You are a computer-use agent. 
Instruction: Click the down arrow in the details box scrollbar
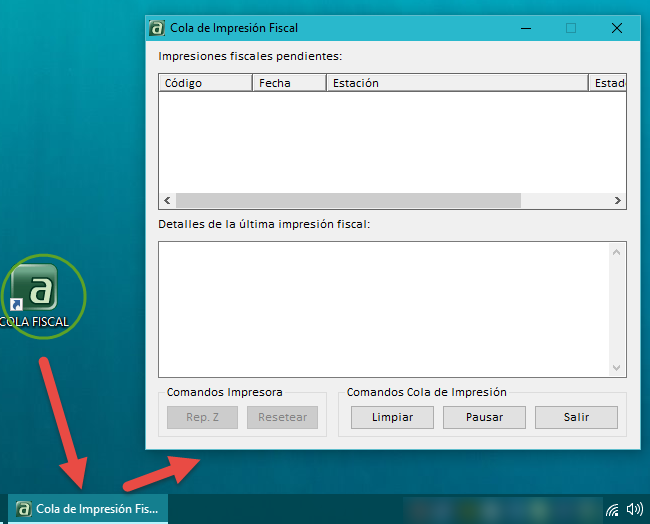(616, 368)
